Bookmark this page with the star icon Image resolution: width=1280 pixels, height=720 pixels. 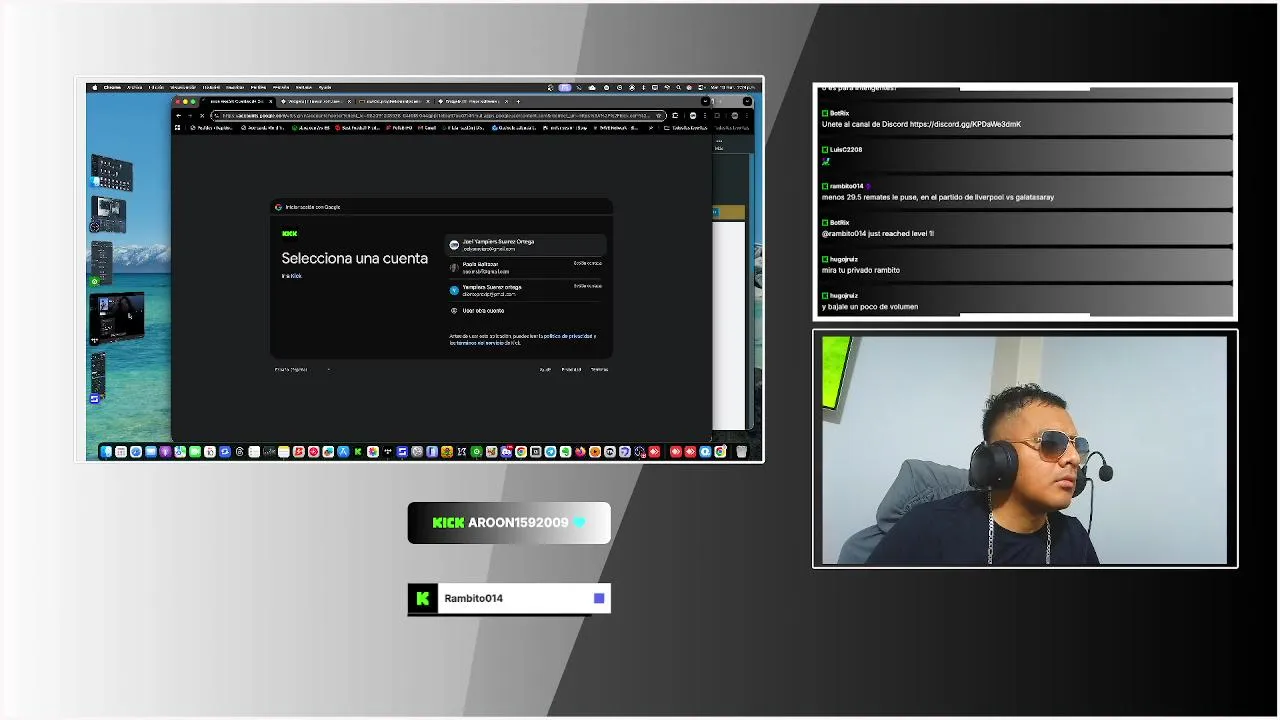tap(659, 115)
